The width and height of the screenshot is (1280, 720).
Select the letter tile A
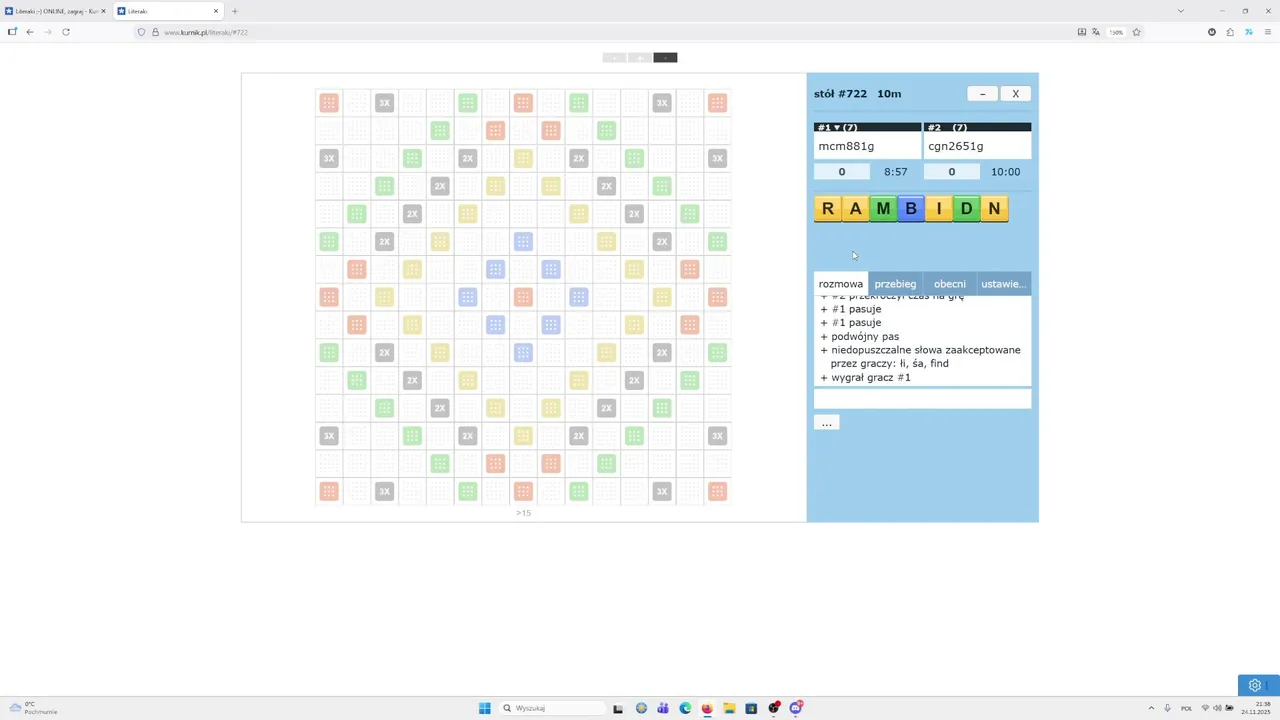pyautogui.click(x=855, y=209)
